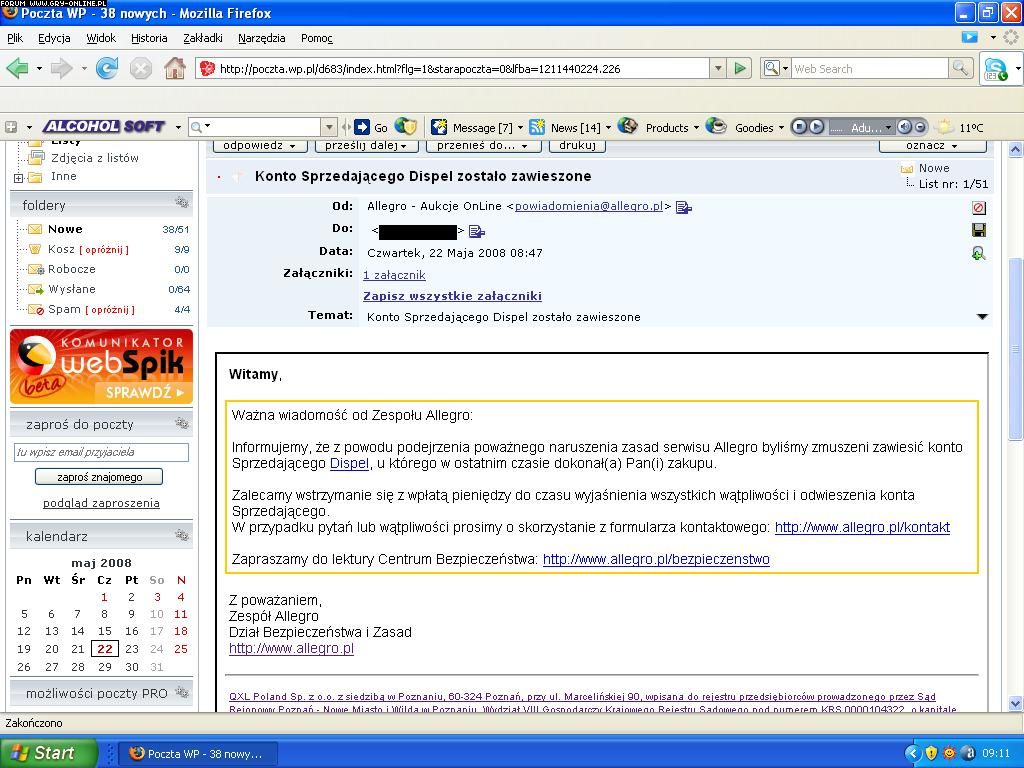Click the green magnifier icon under the save icon
This screenshot has width=1024, height=768.
[979, 253]
